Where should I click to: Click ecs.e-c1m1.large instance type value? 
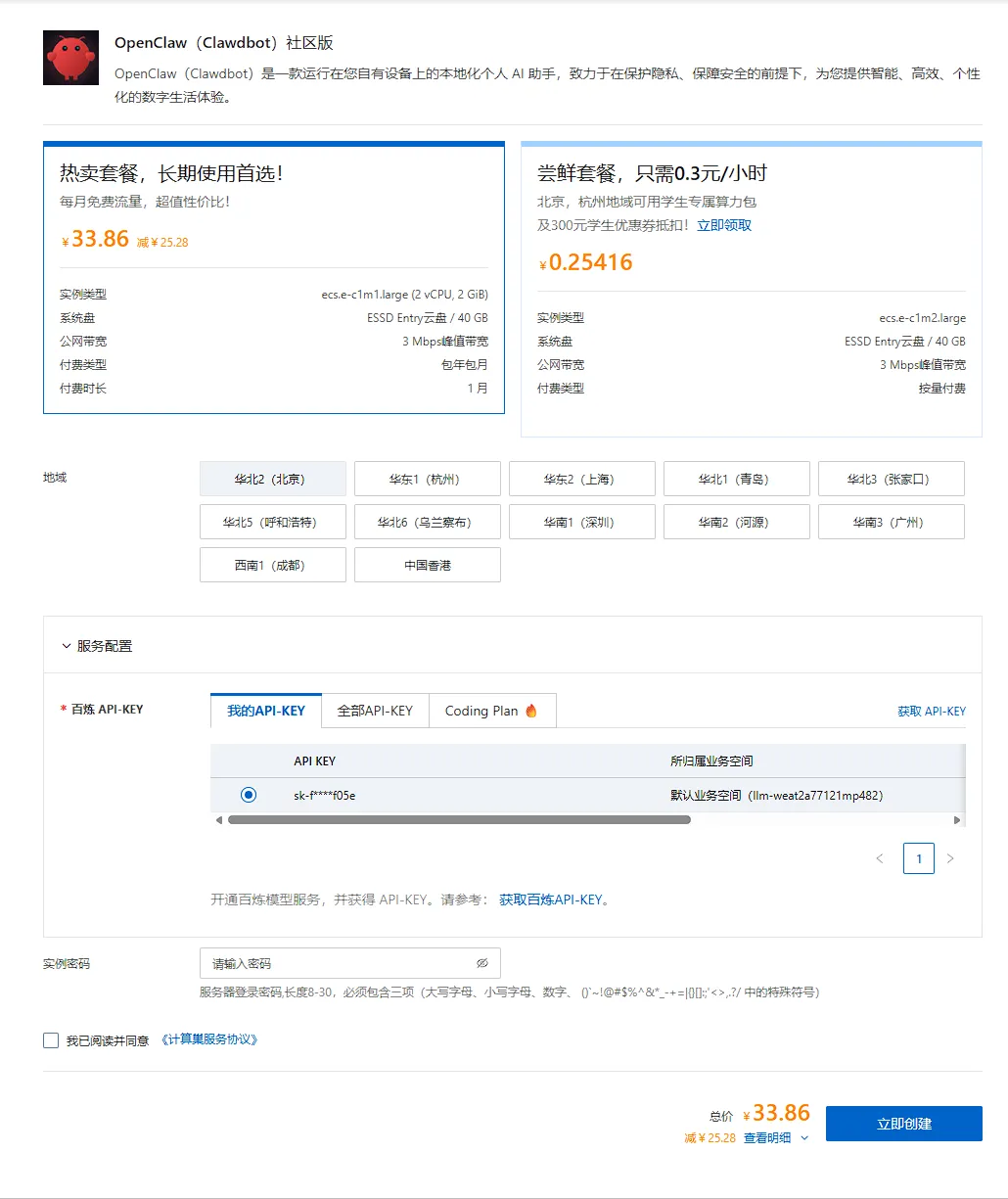click(404, 295)
